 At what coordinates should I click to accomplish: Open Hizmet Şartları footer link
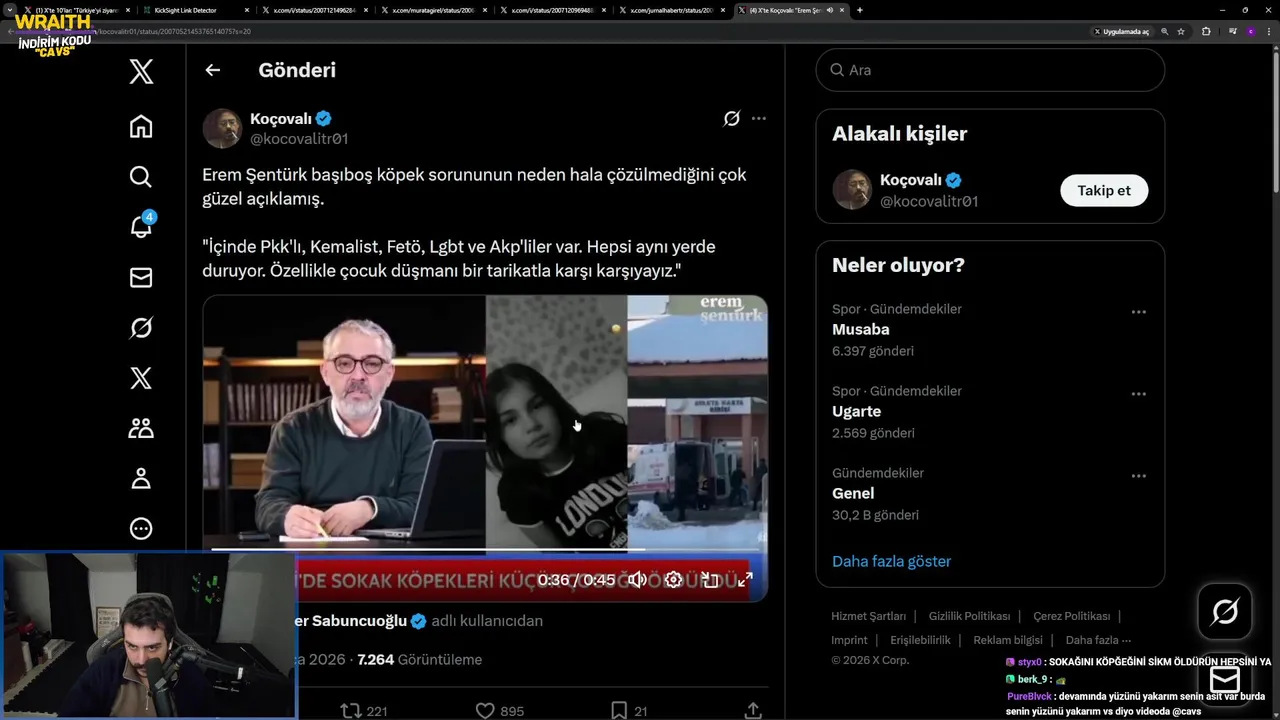pyautogui.click(x=868, y=616)
